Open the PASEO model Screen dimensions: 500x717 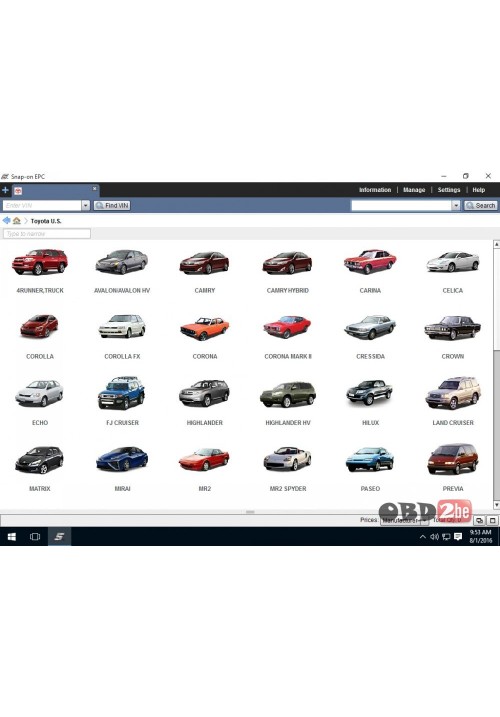coord(370,460)
